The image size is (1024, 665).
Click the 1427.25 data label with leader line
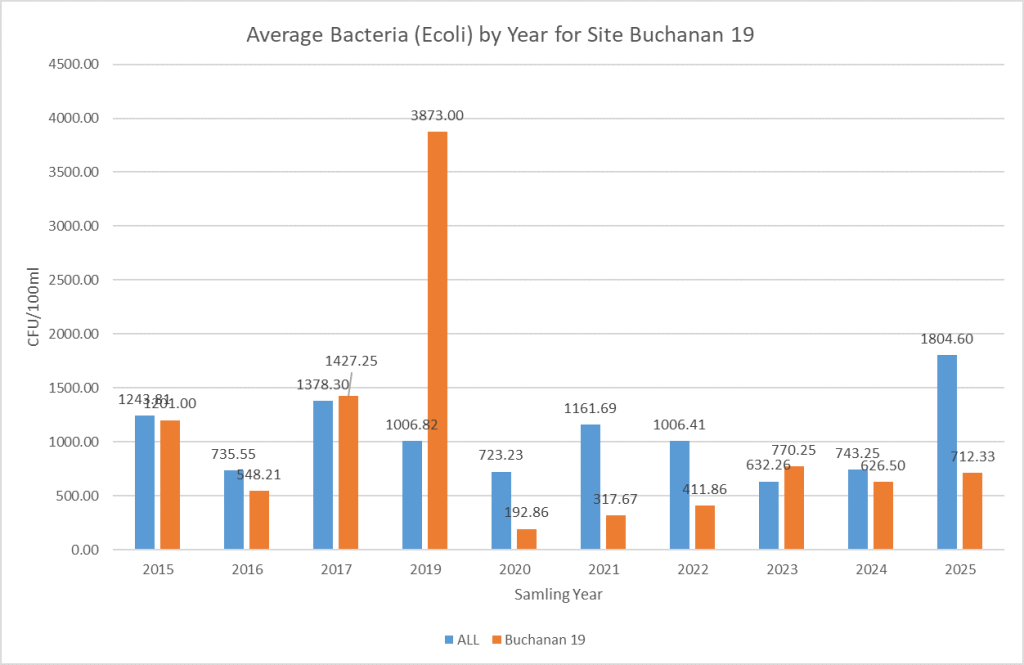point(351,361)
